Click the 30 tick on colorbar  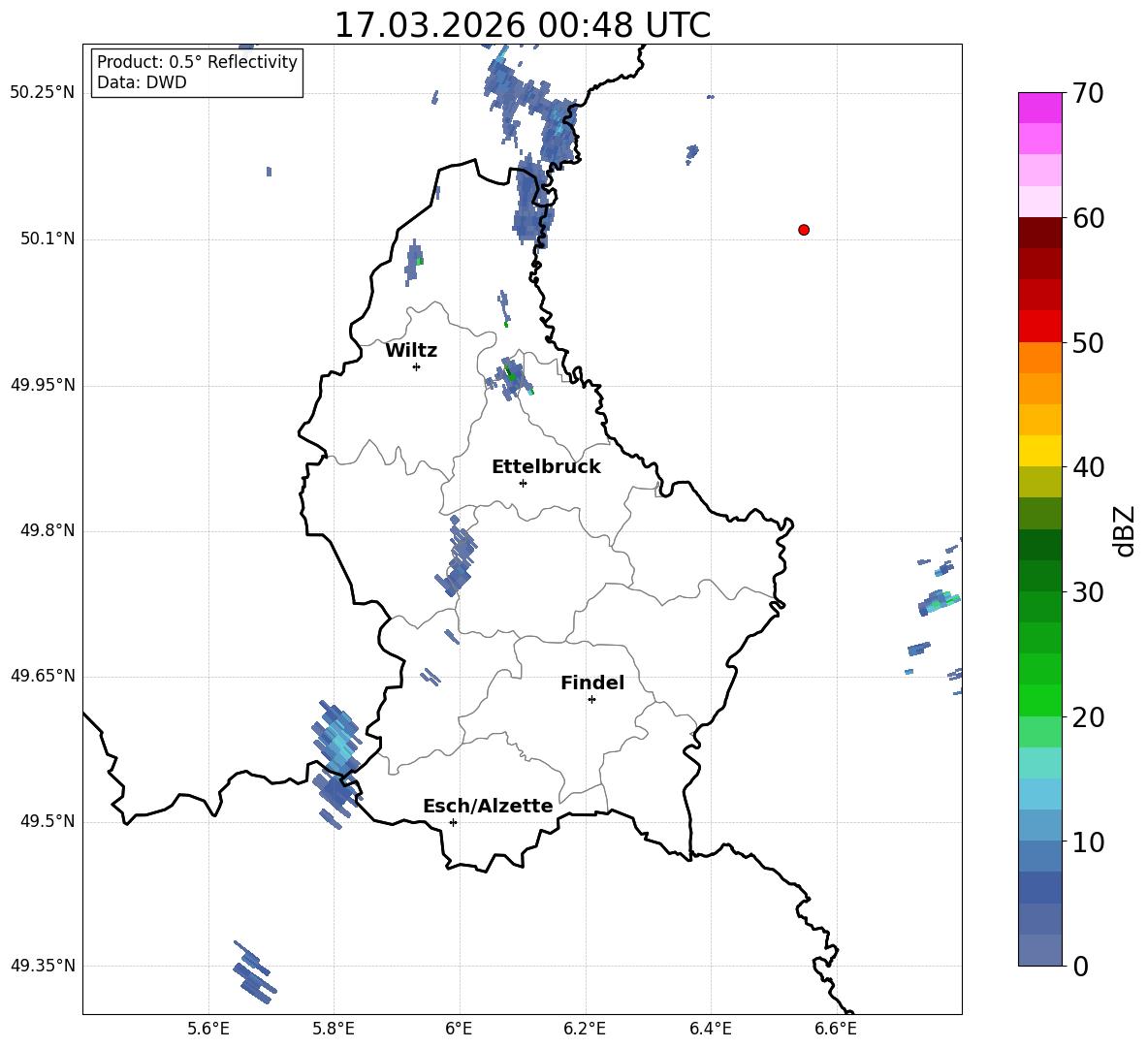(x=1088, y=592)
